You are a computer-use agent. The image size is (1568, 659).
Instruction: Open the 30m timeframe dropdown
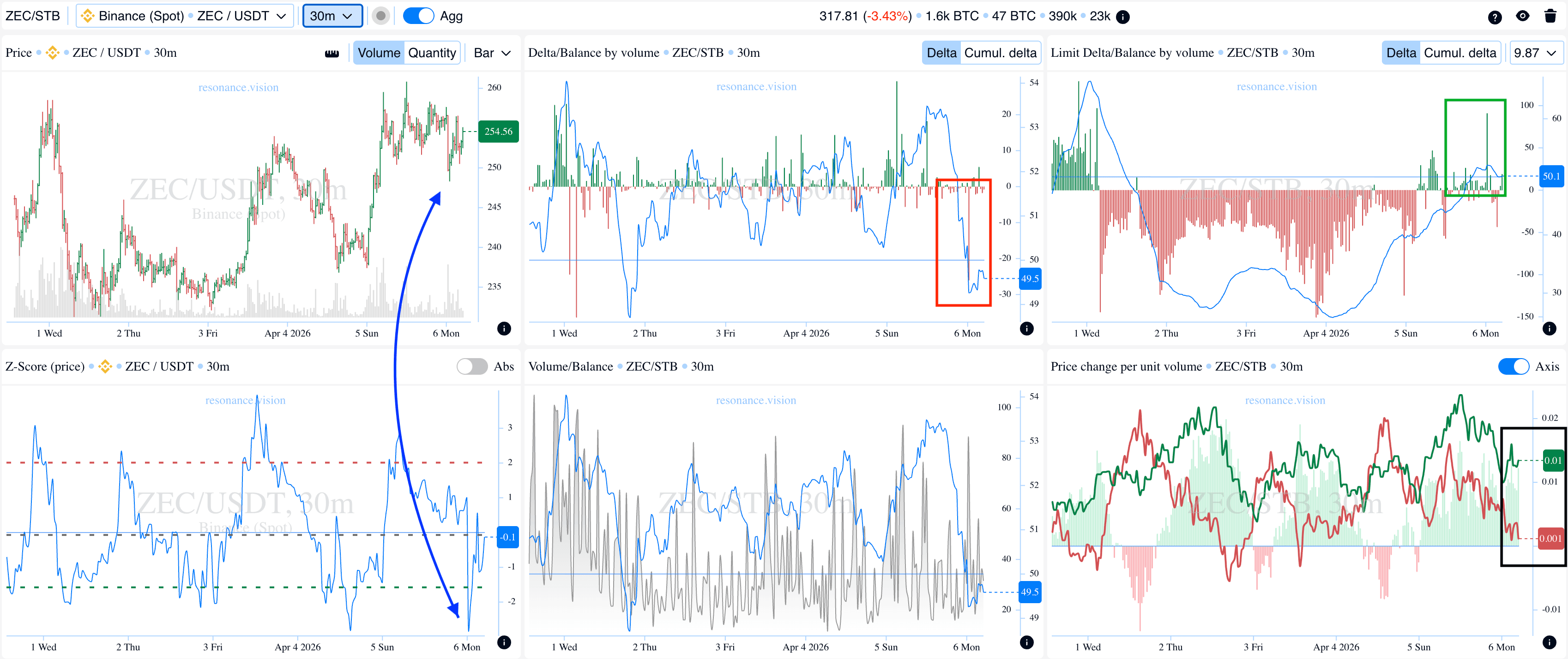[x=332, y=16]
